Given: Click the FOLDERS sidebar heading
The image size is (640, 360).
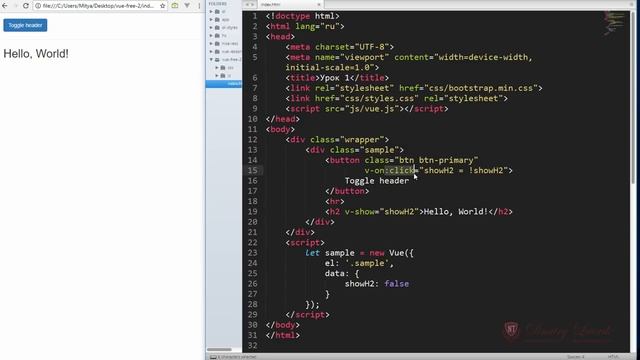Looking at the screenshot, I should 218,4.
